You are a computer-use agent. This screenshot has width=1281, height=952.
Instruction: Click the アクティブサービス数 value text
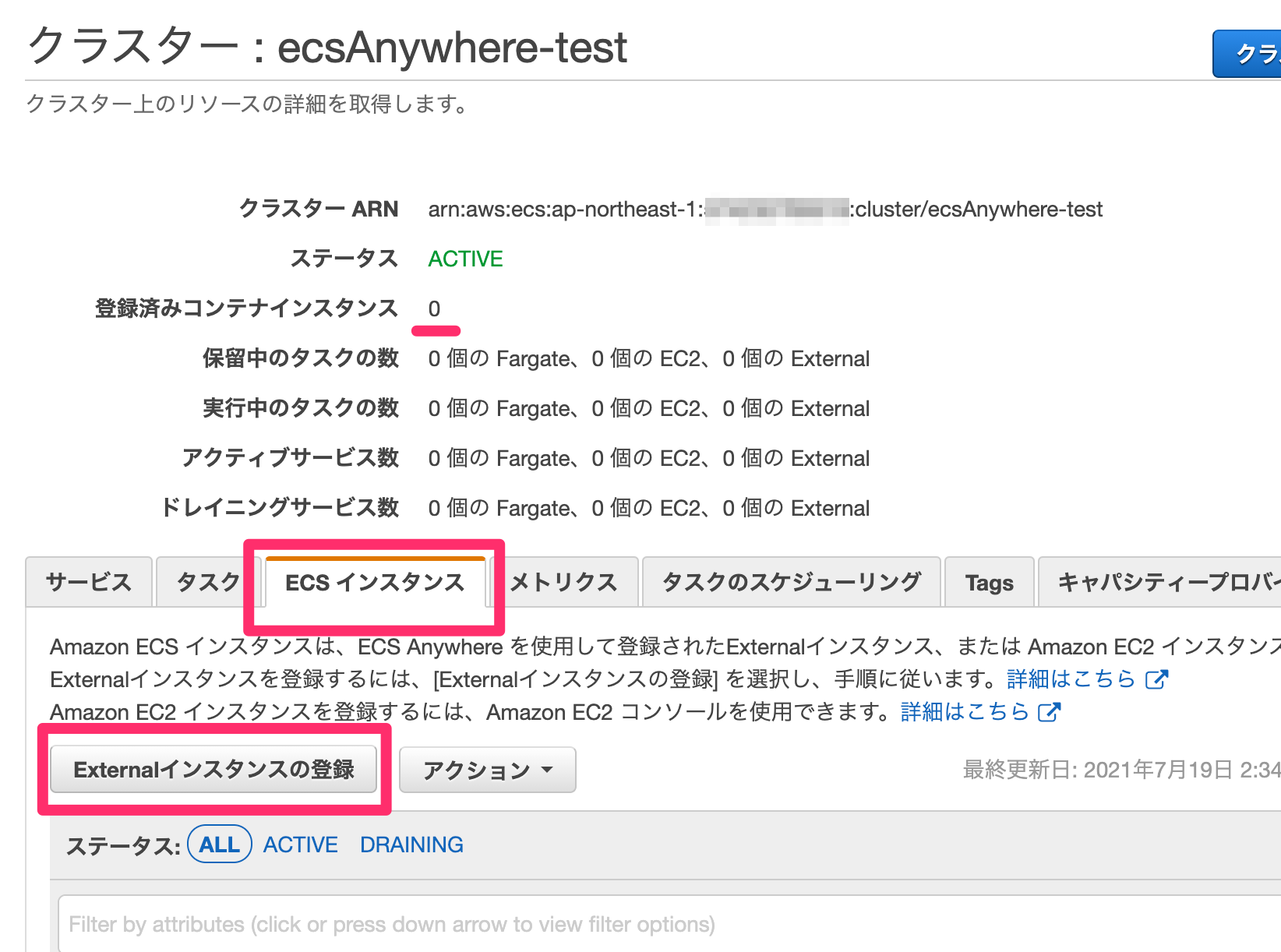649,458
